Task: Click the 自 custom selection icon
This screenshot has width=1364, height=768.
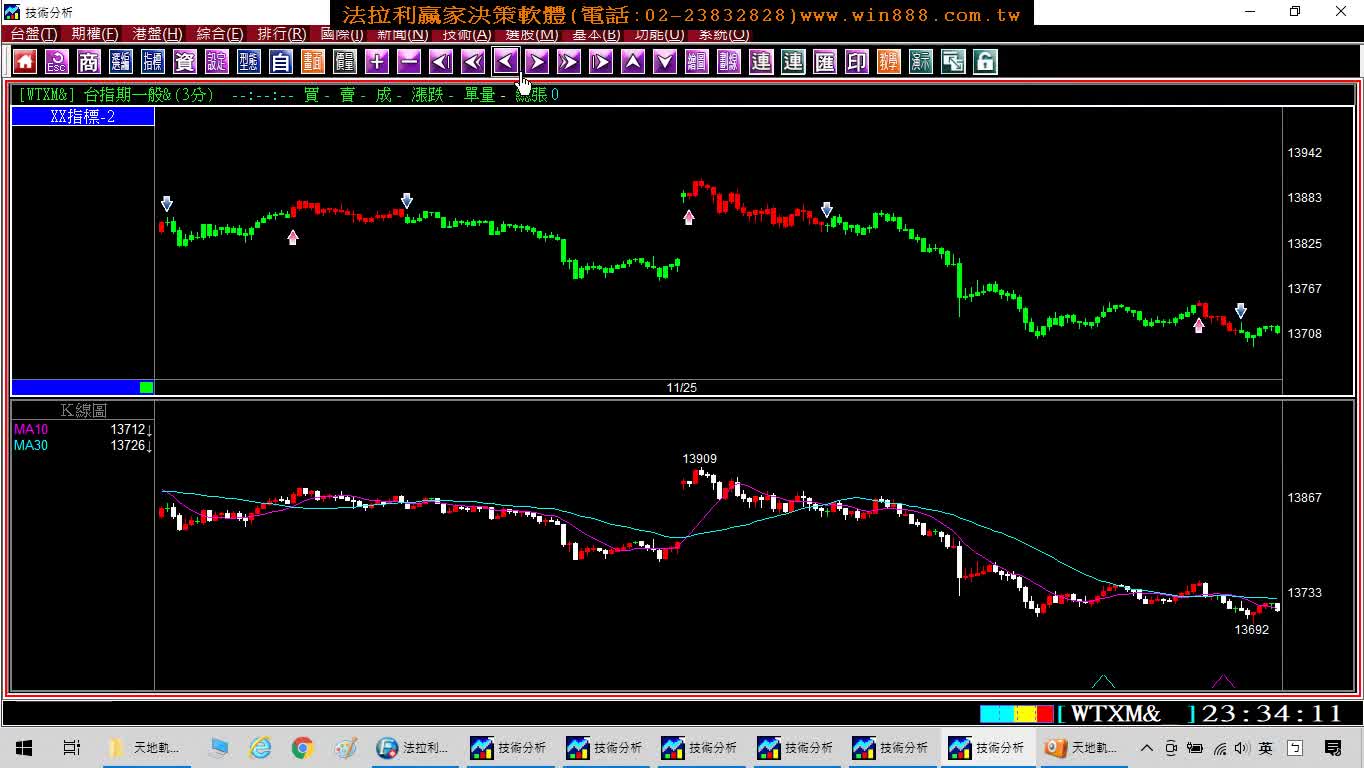Action: click(281, 62)
